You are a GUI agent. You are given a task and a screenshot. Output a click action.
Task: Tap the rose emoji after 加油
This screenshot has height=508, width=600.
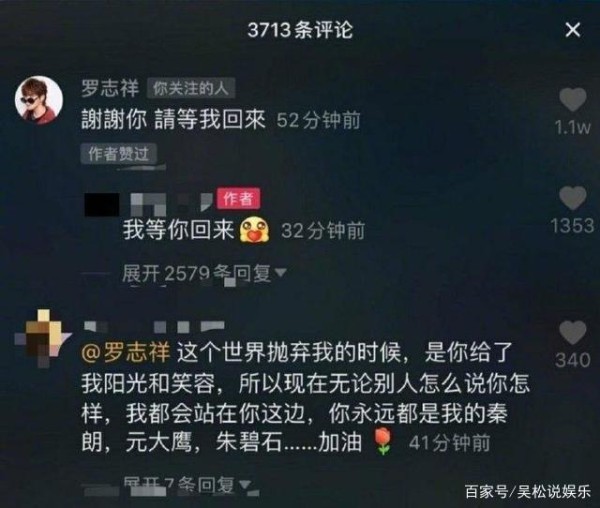pos(383,441)
